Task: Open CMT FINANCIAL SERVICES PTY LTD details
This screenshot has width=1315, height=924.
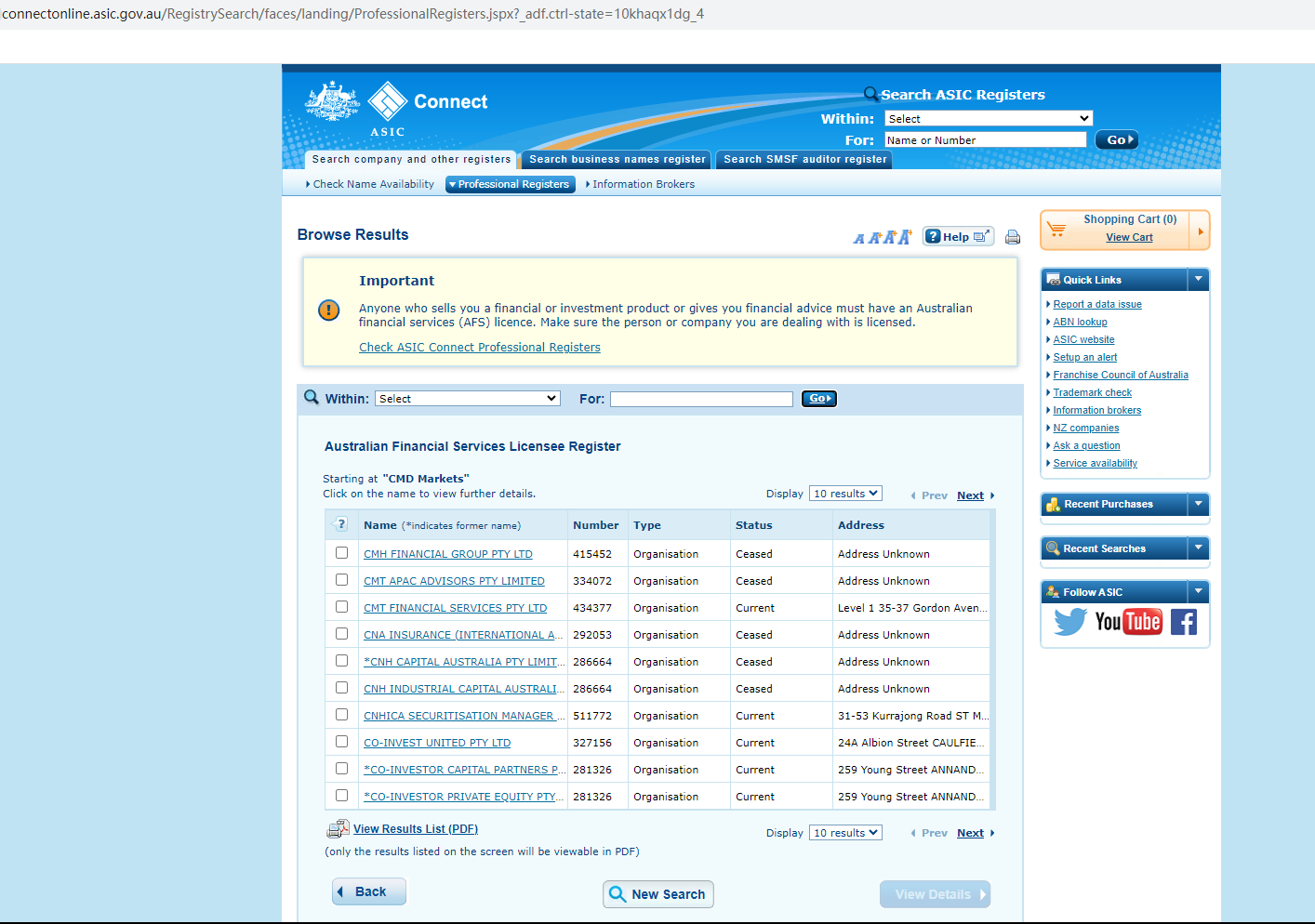Action: coord(456,608)
